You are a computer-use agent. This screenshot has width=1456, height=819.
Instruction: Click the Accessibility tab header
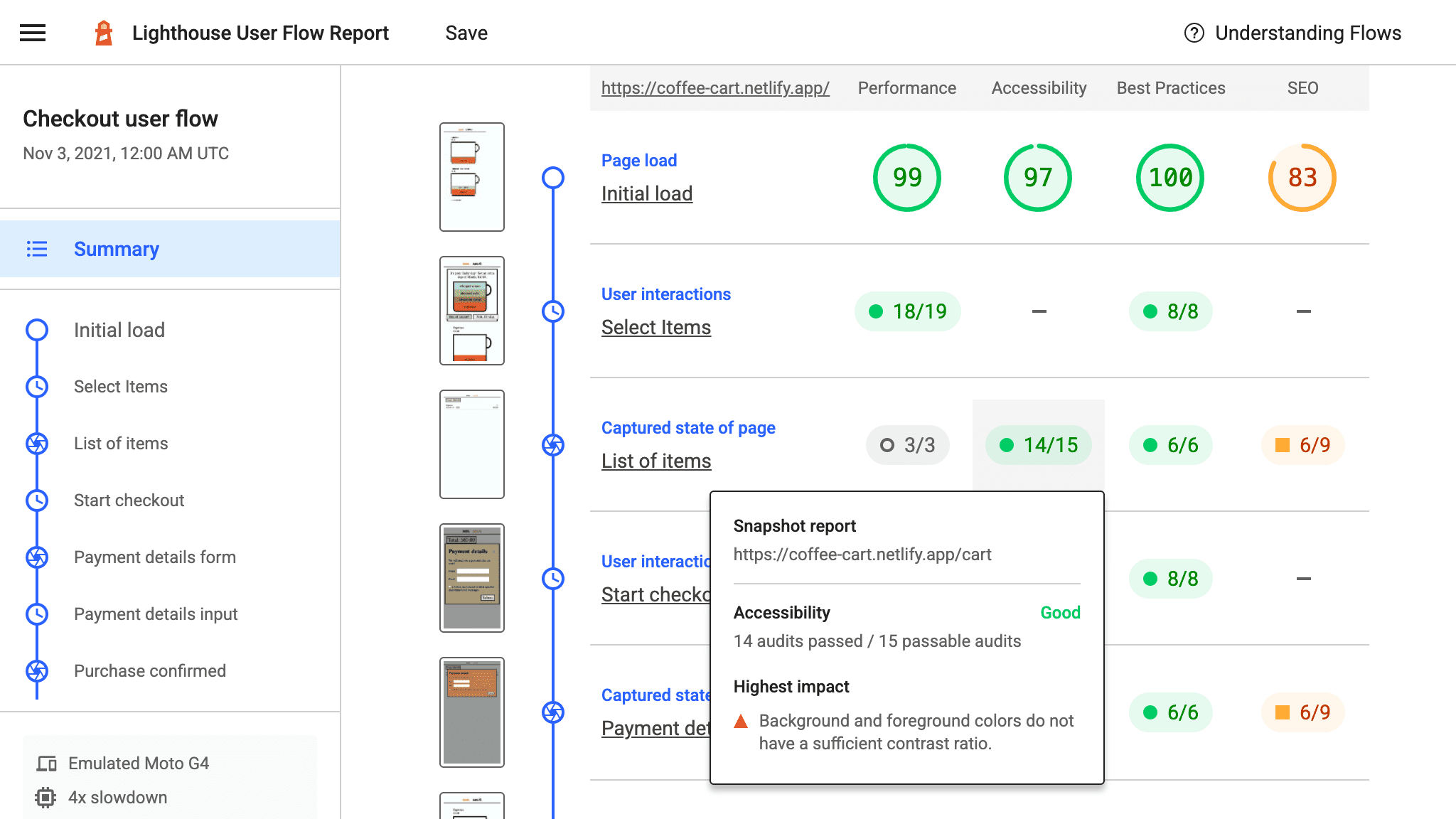1038,88
